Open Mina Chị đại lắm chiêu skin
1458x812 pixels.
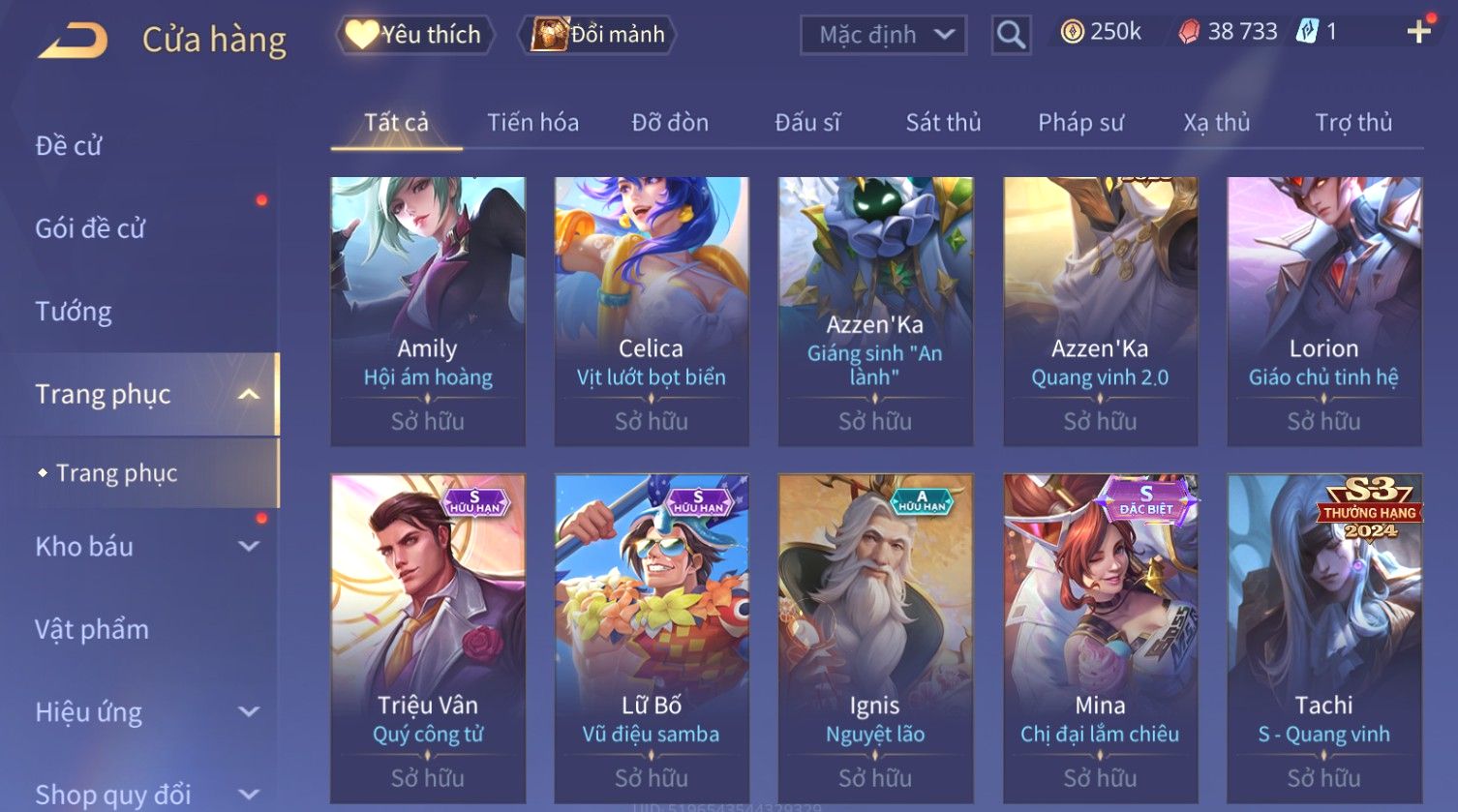[x=1100, y=638]
